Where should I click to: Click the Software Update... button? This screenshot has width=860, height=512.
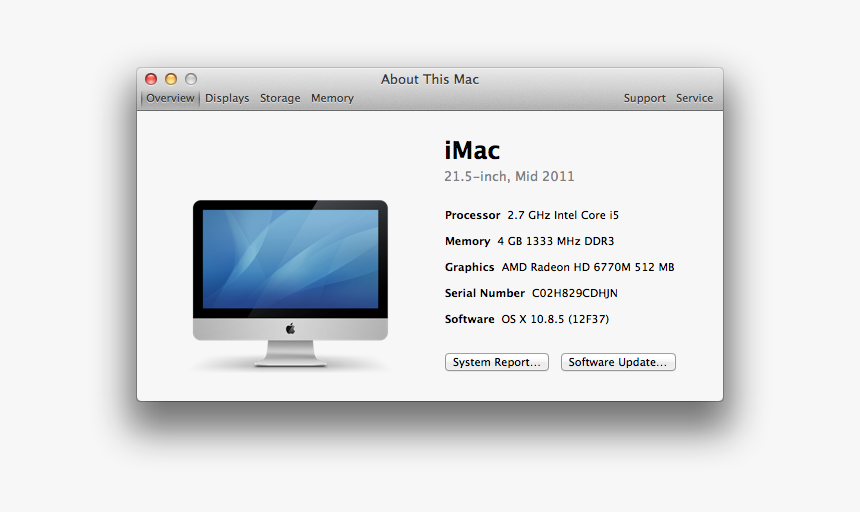(618, 362)
